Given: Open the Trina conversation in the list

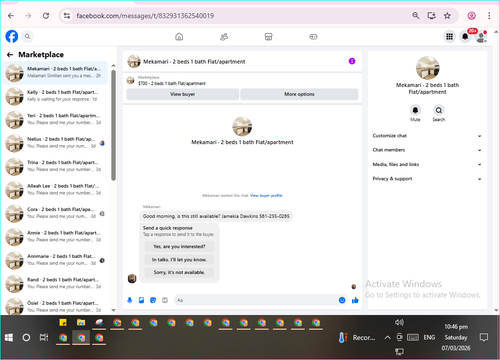Looking at the screenshot, I should (55, 166).
